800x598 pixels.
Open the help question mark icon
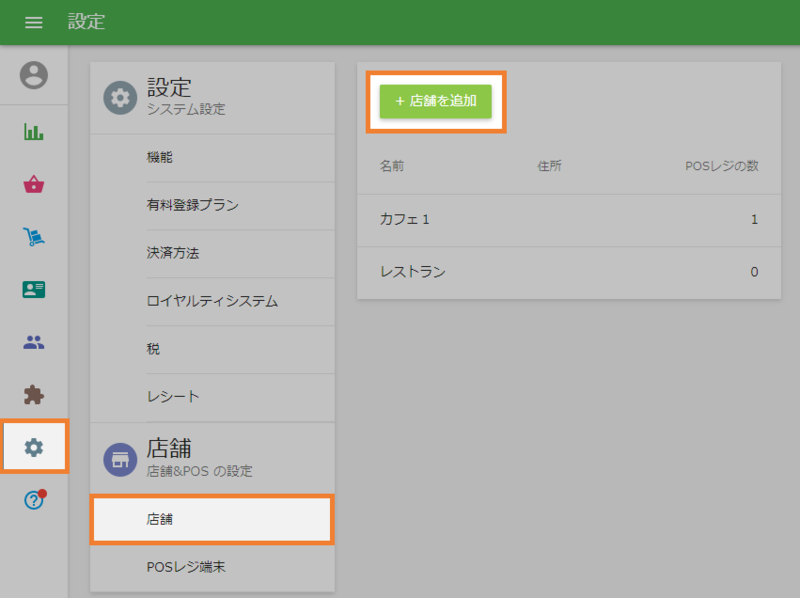(x=34, y=500)
